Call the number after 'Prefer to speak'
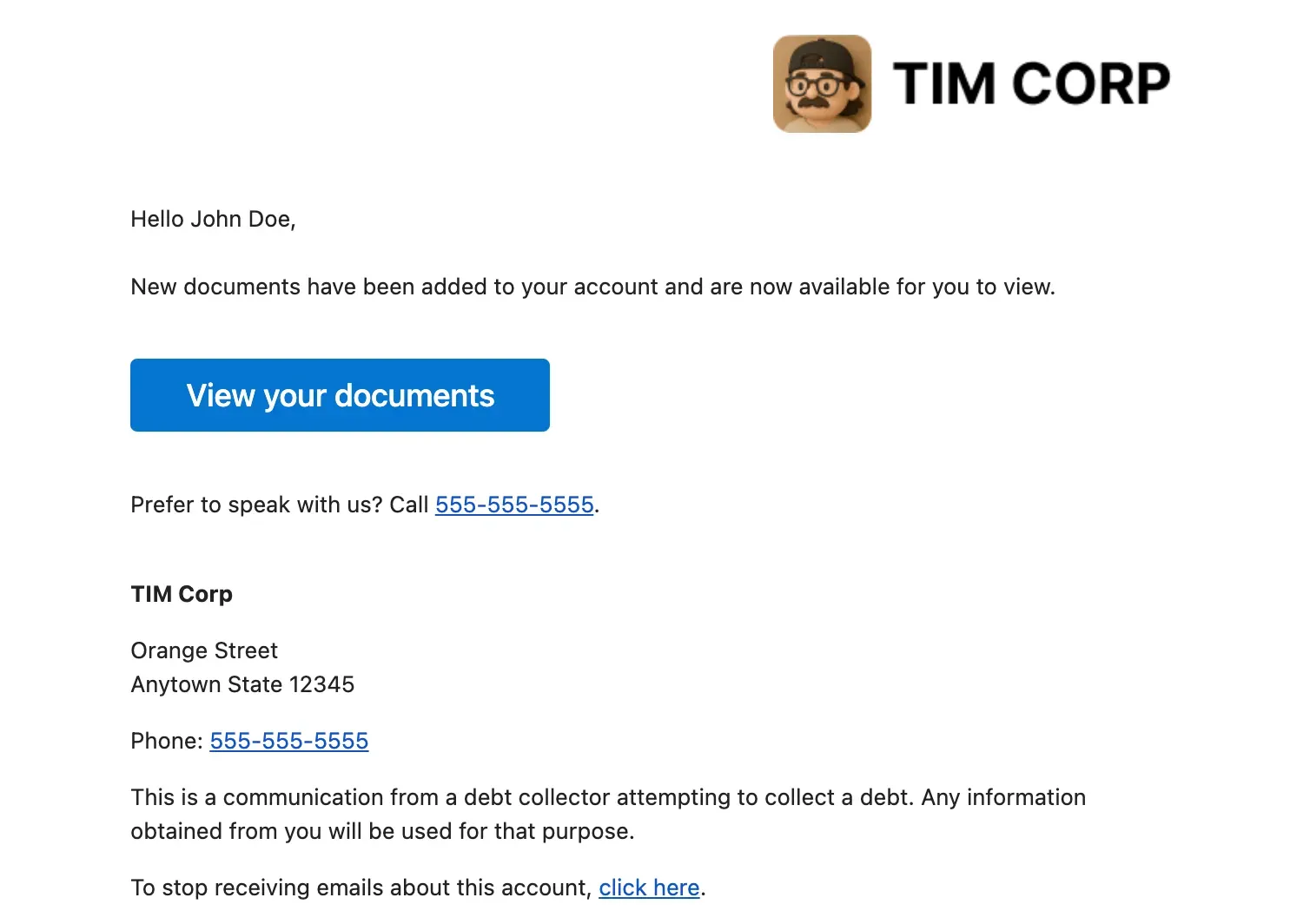 (x=514, y=505)
